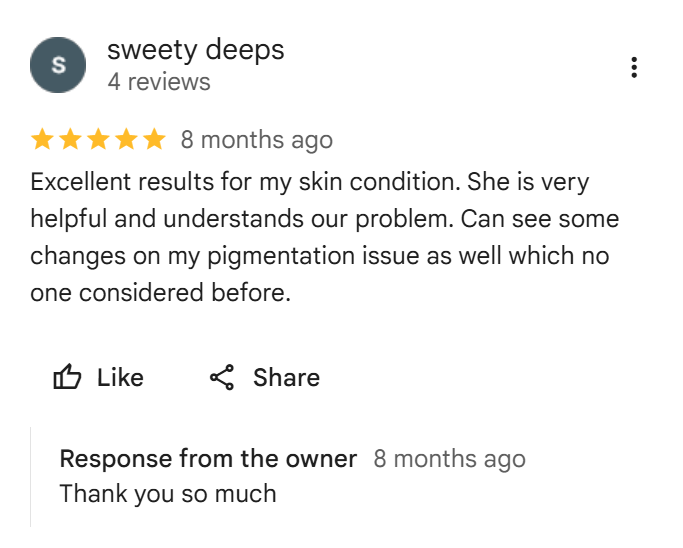Click the owner response's "8 months ago" timestamp

point(449,459)
